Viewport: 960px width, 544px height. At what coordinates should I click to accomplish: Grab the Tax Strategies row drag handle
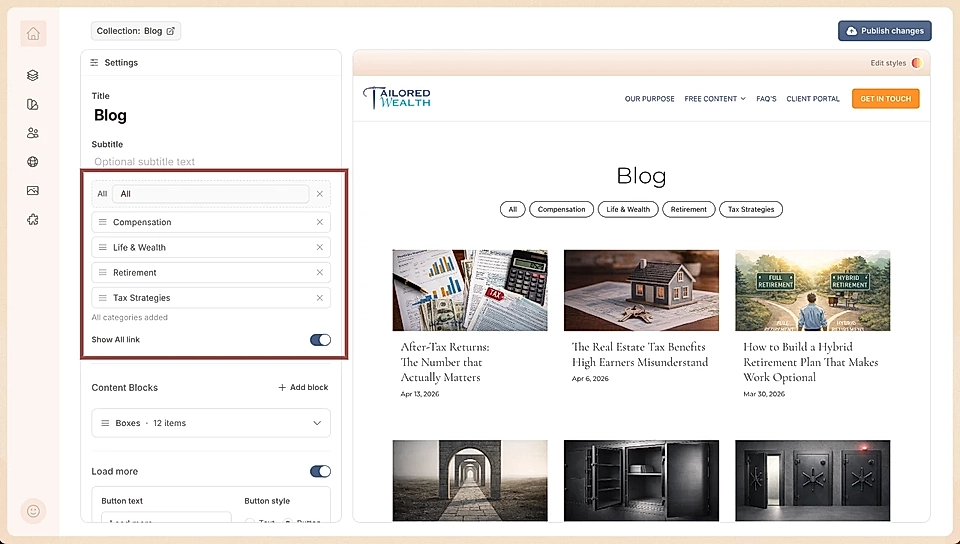point(103,298)
